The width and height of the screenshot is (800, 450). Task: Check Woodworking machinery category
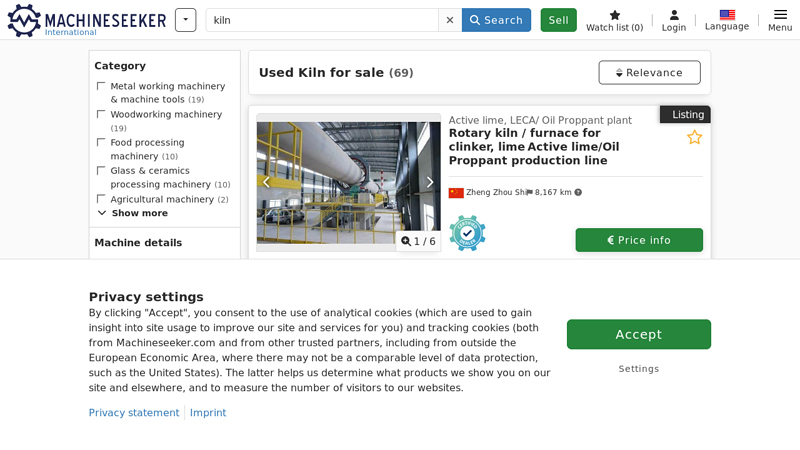101,115
